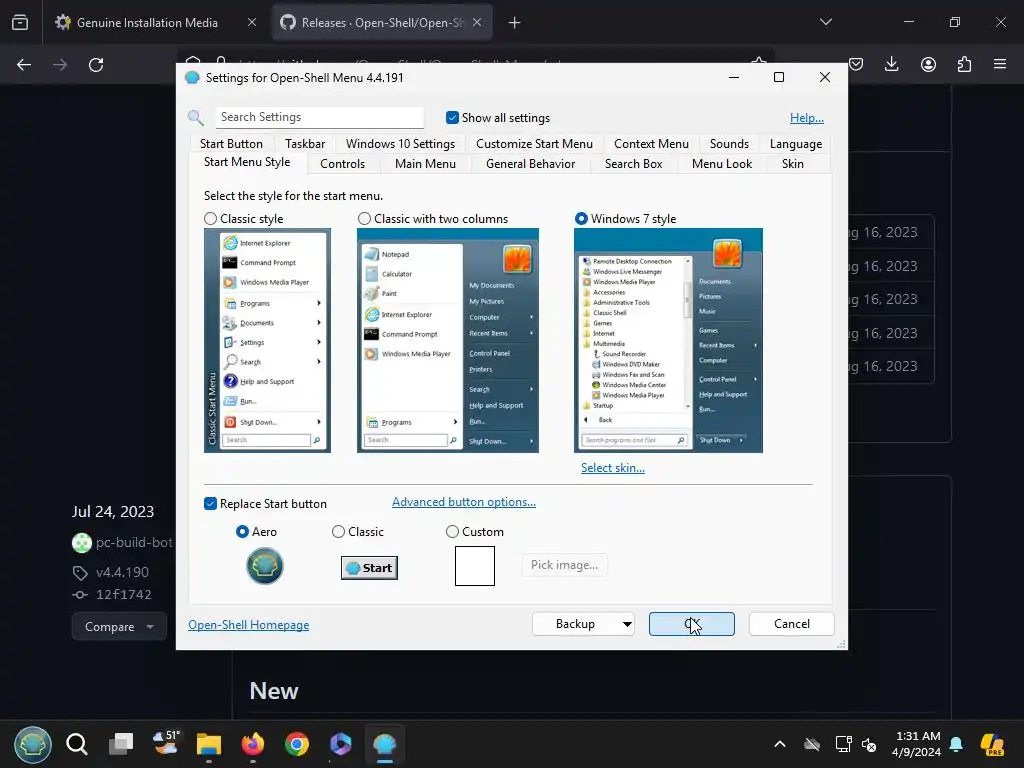Click the Pocket save icon in Firefox
The width and height of the screenshot is (1024, 768).
856,64
